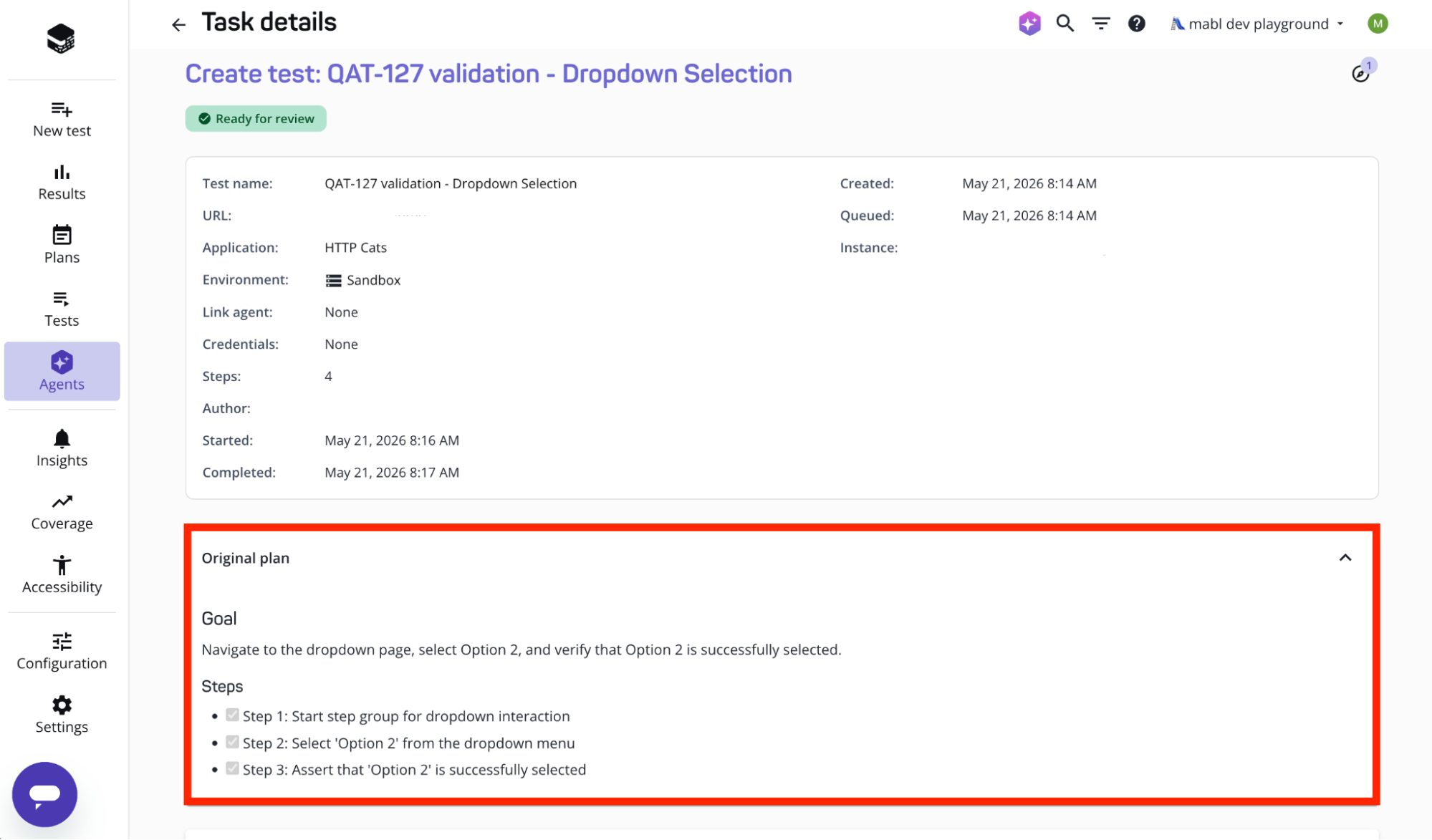Click the Ready for review status badge
1432x840 pixels.
pos(256,119)
